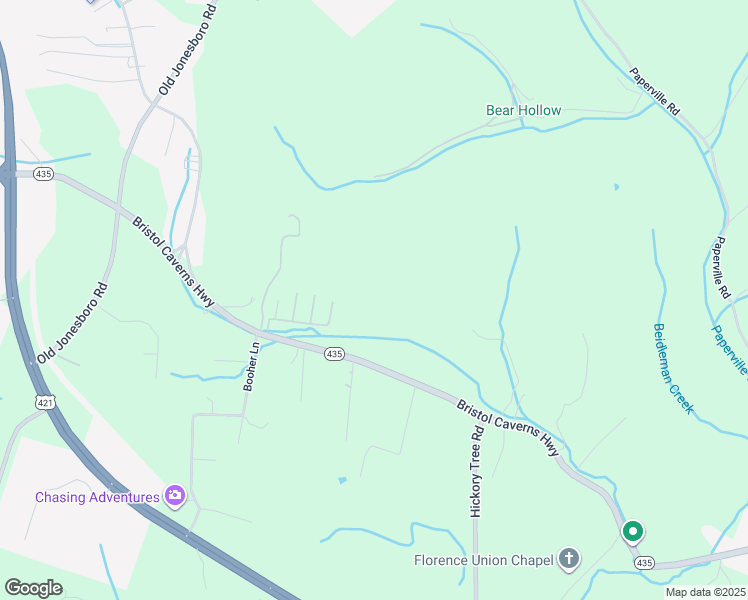Click the upper Bristol Caverns Hwy label
The image size is (748, 600).
coord(173,262)
